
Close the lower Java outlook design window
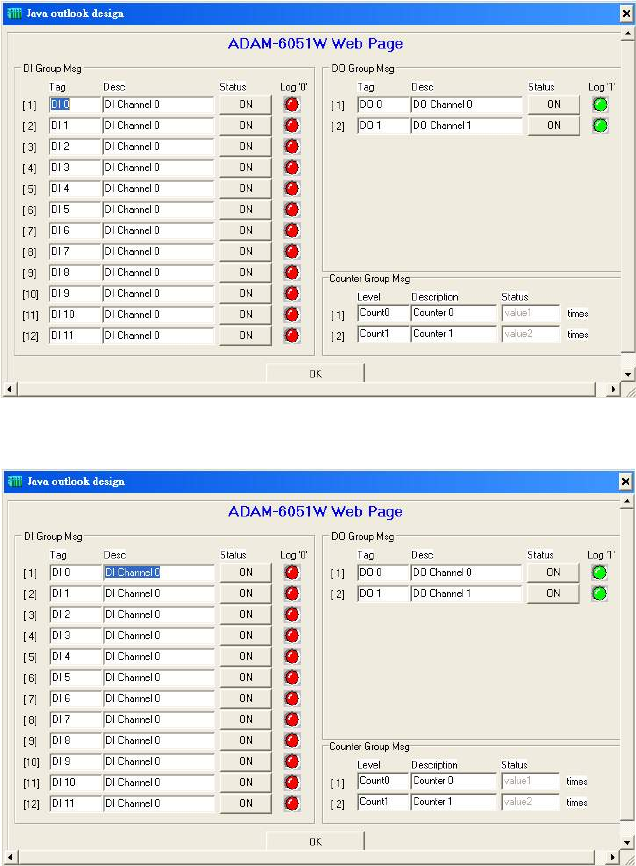click(x=626, y=481)
